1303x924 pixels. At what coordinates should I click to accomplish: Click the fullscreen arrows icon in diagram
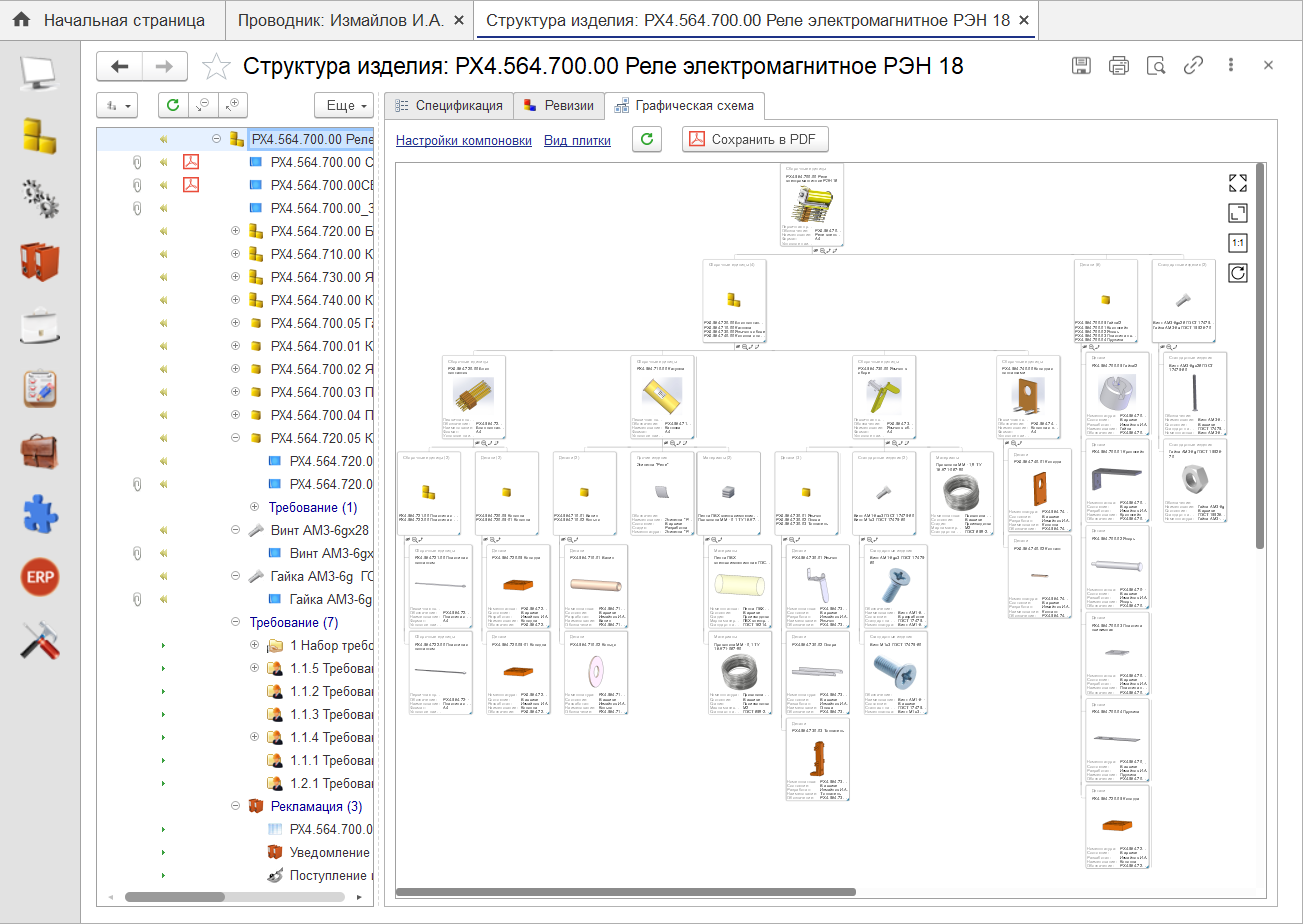pos(1237,182)
